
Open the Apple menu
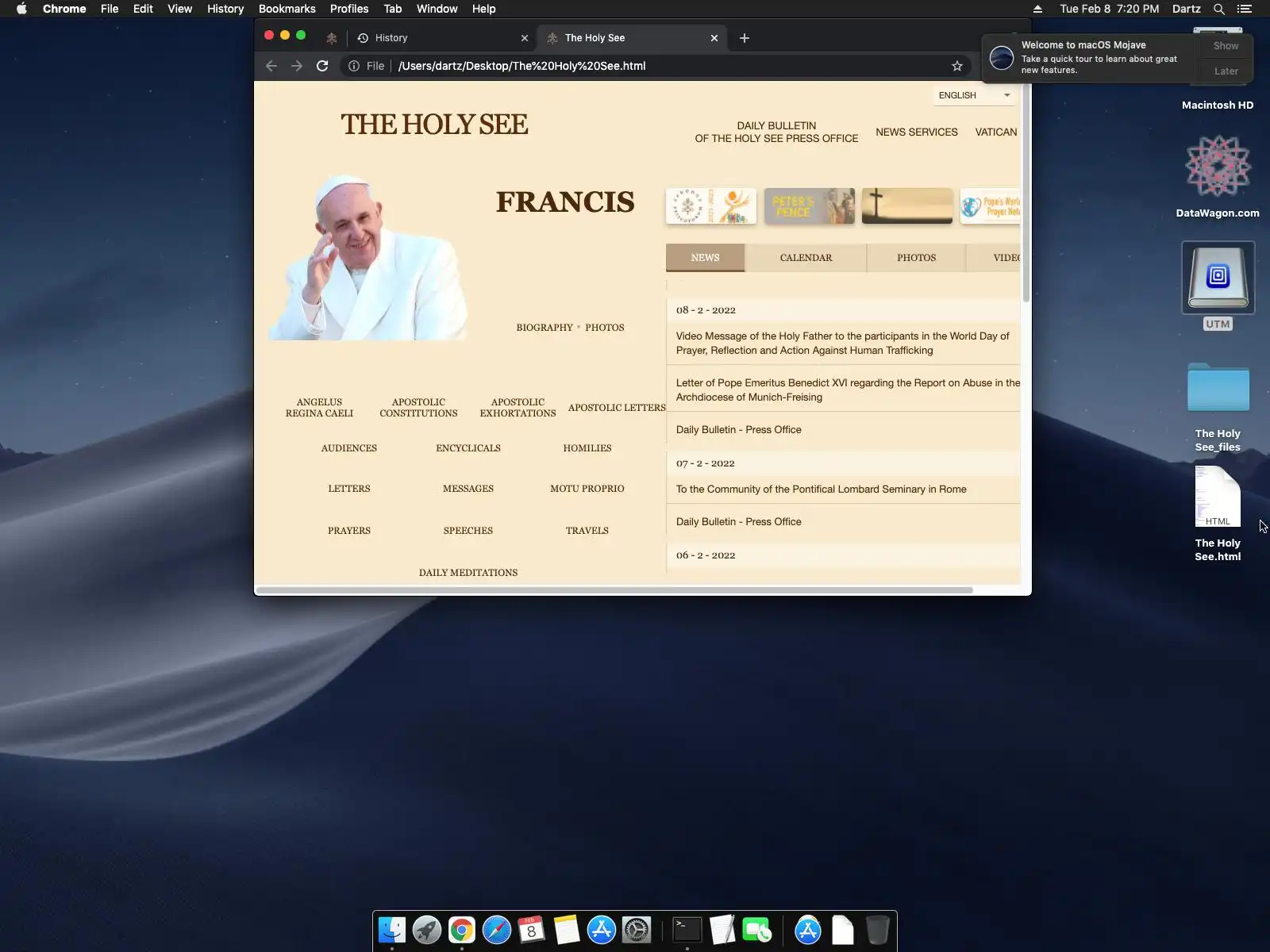[21, 9]
